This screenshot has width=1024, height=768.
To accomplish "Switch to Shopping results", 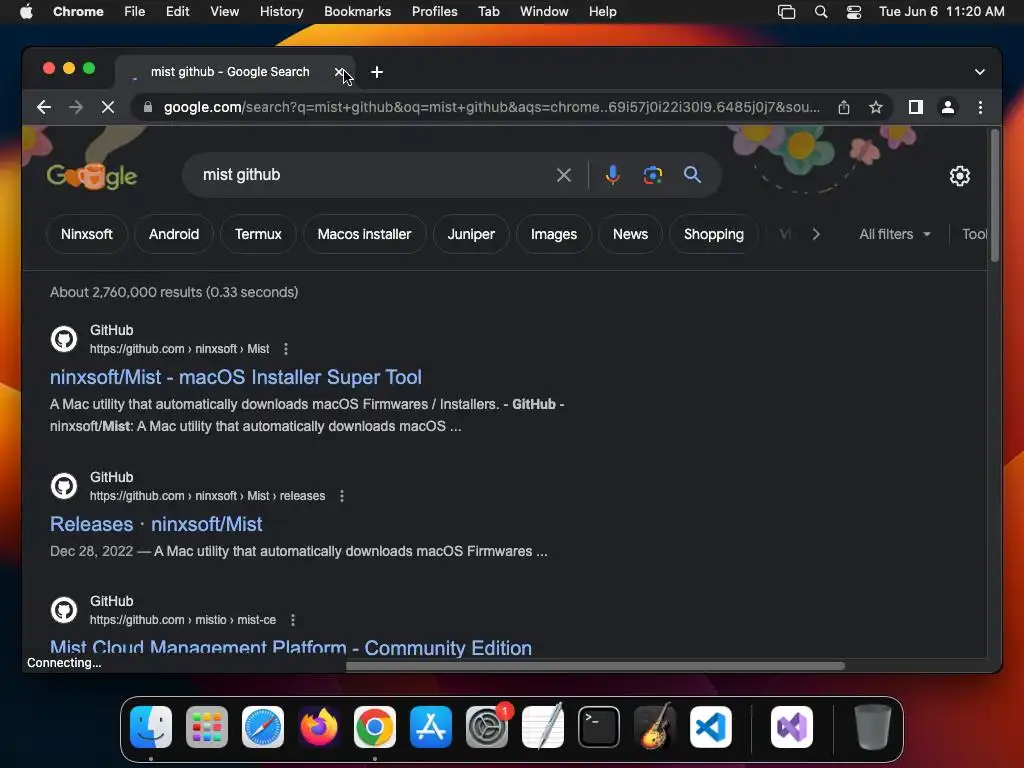I will point(714,234).
